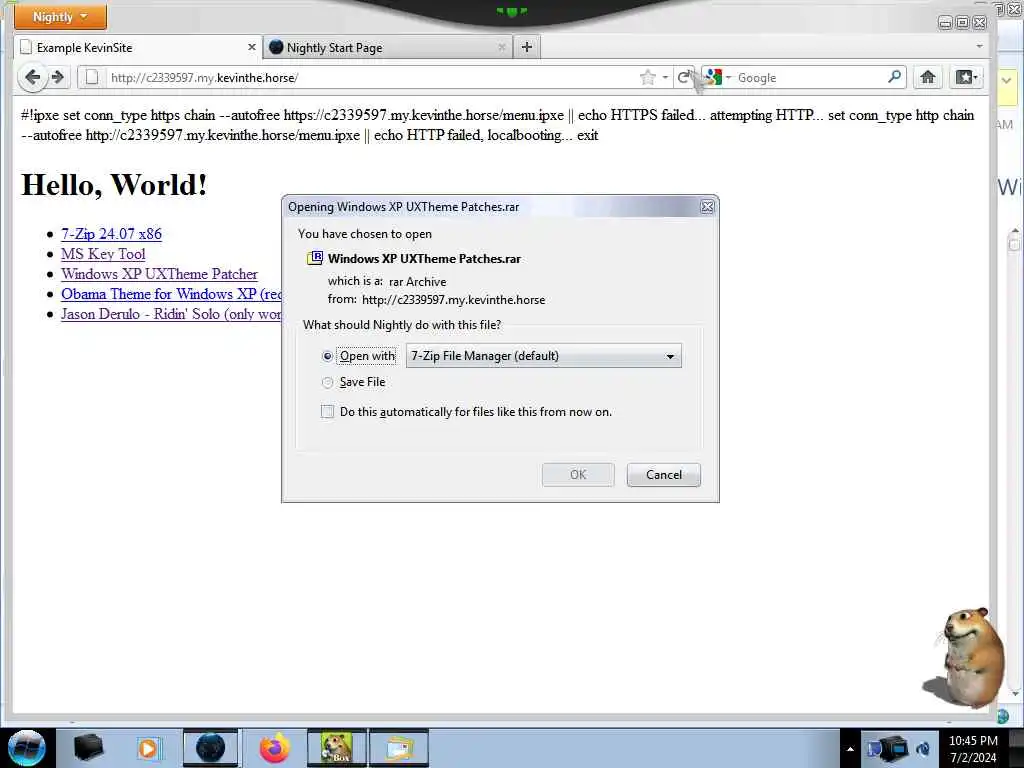Click the Windows XP UXTheme Patches.rar filename
The width and height of the screenshot is (1024, 768).
pos(424,259)
